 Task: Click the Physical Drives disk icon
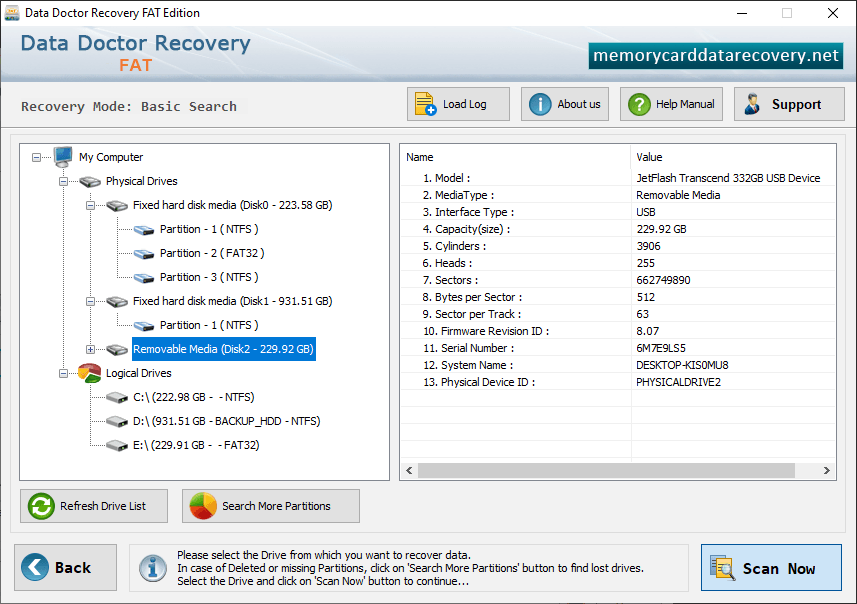point(90,181)
